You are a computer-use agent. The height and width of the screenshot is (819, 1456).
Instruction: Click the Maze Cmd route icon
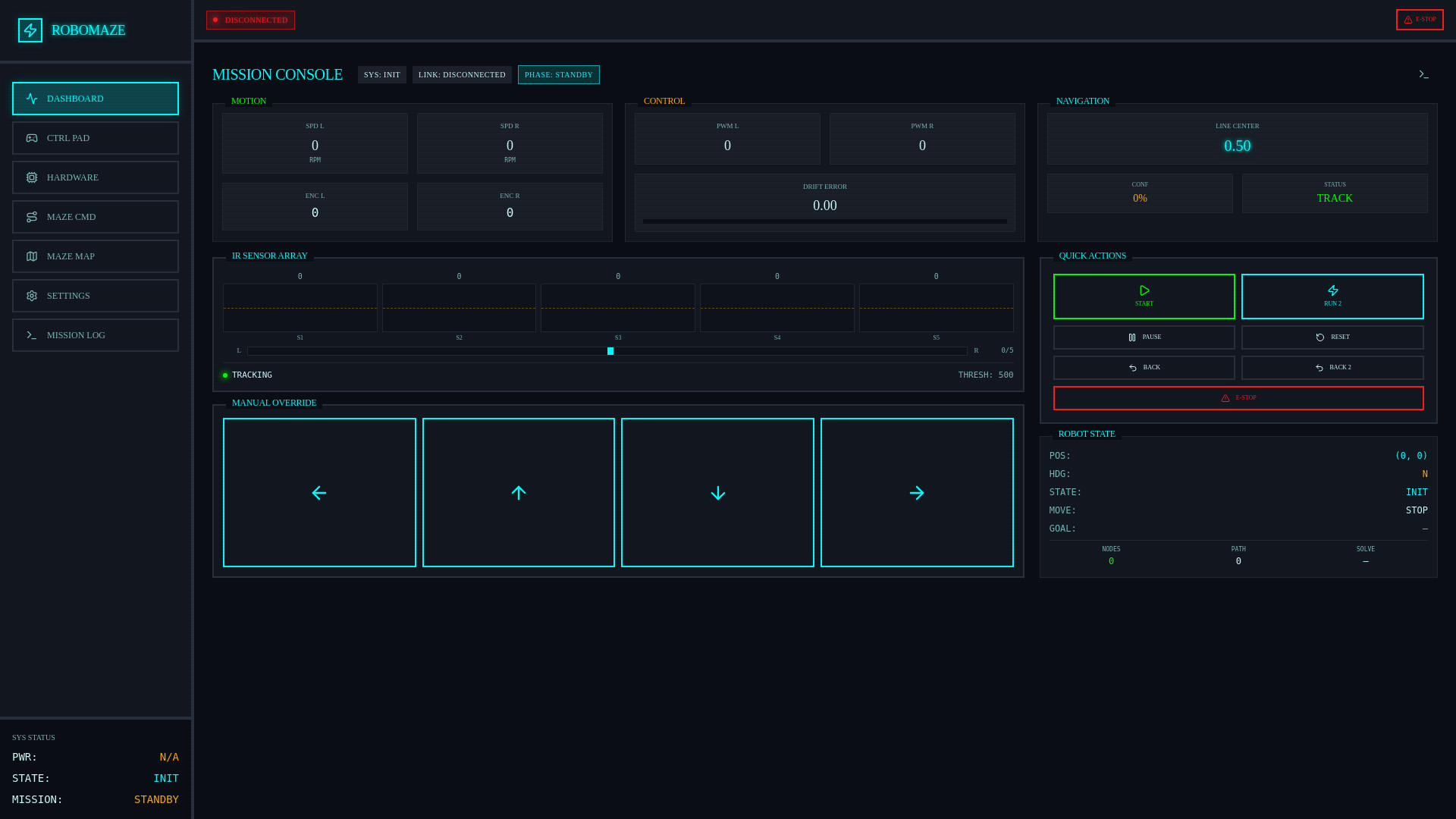point(32,217)
